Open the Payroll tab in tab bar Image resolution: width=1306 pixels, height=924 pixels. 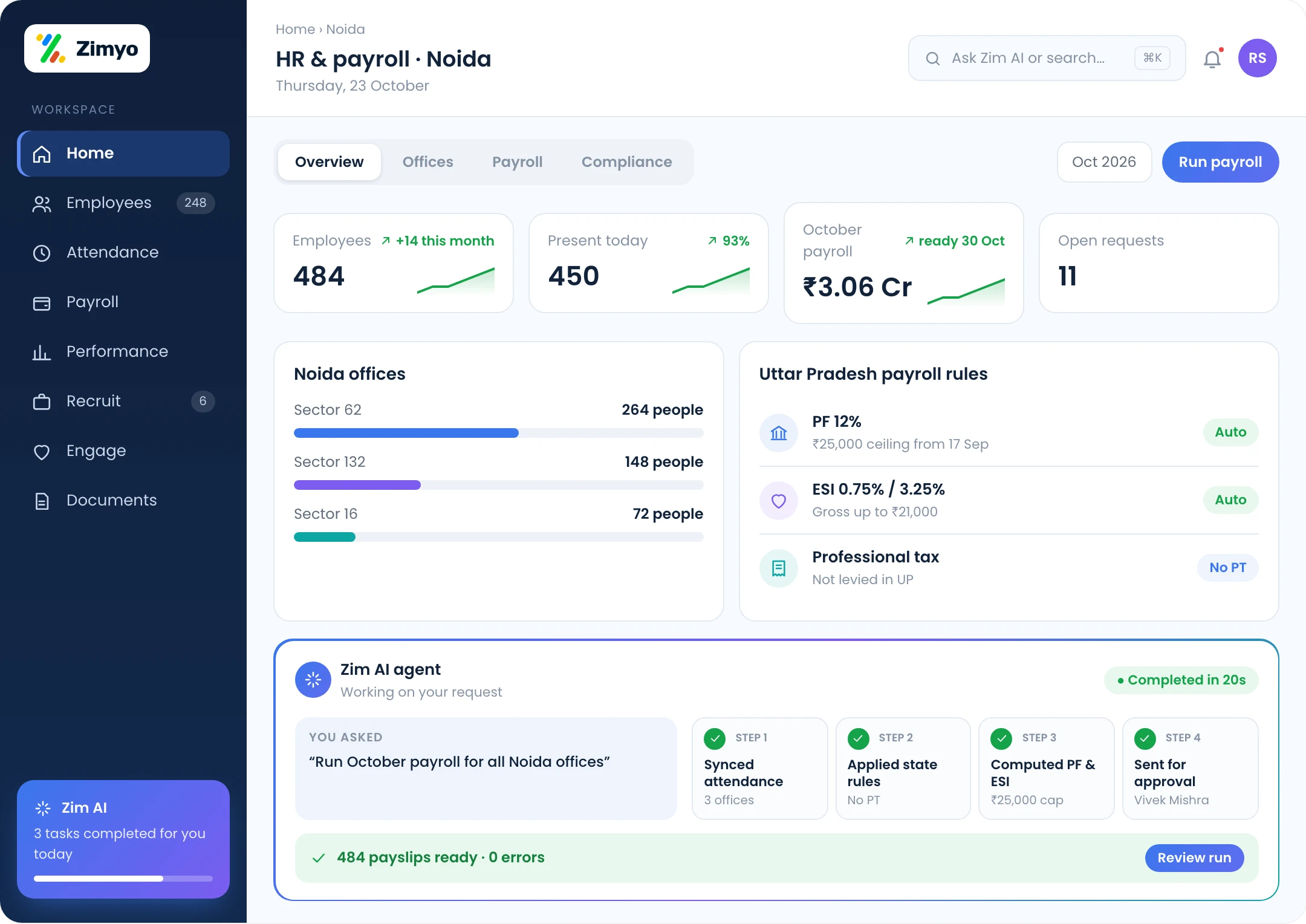[518, 162]
